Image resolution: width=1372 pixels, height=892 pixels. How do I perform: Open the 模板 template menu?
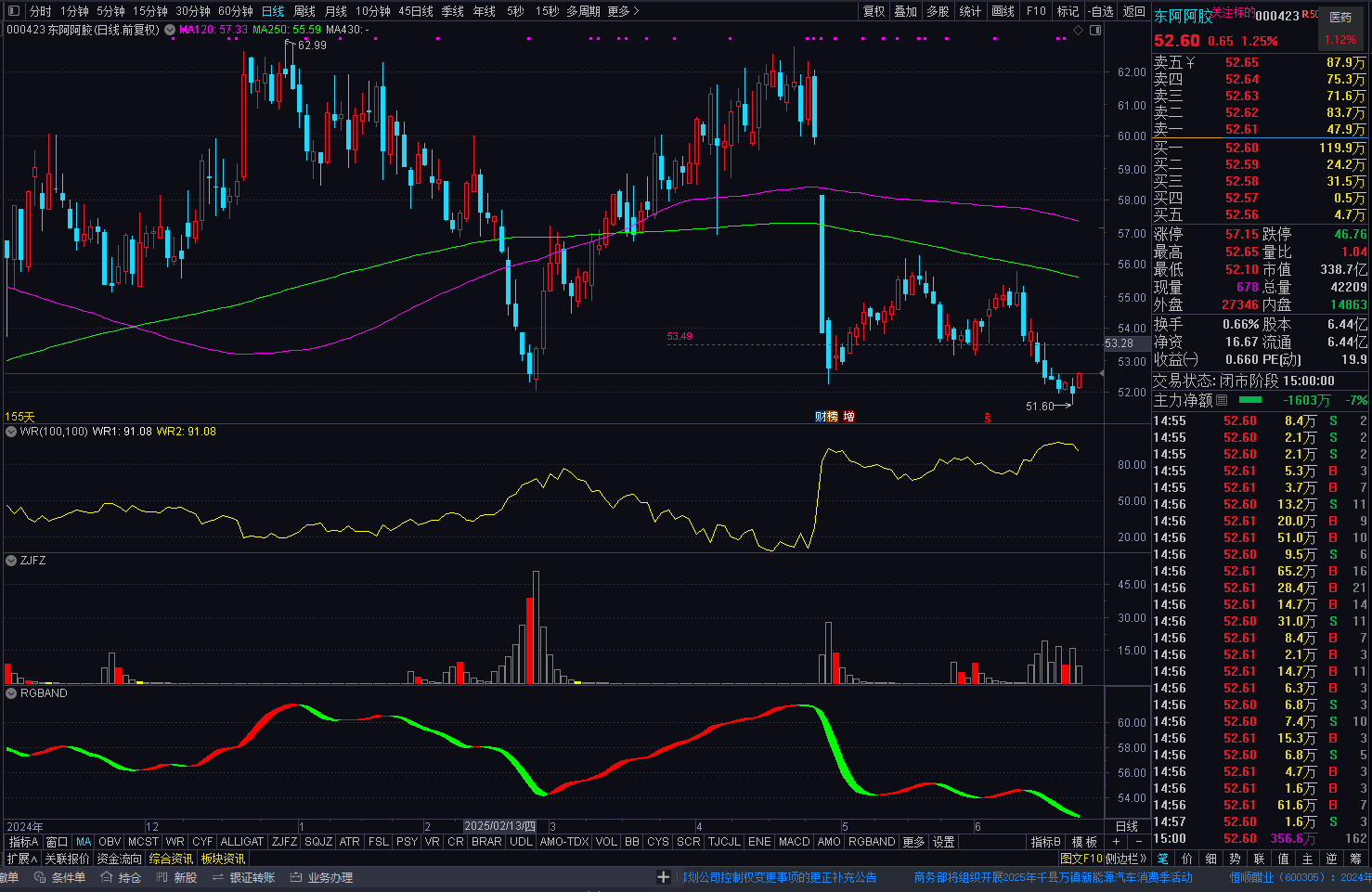pyautogui.click(x=1084, y=842)
